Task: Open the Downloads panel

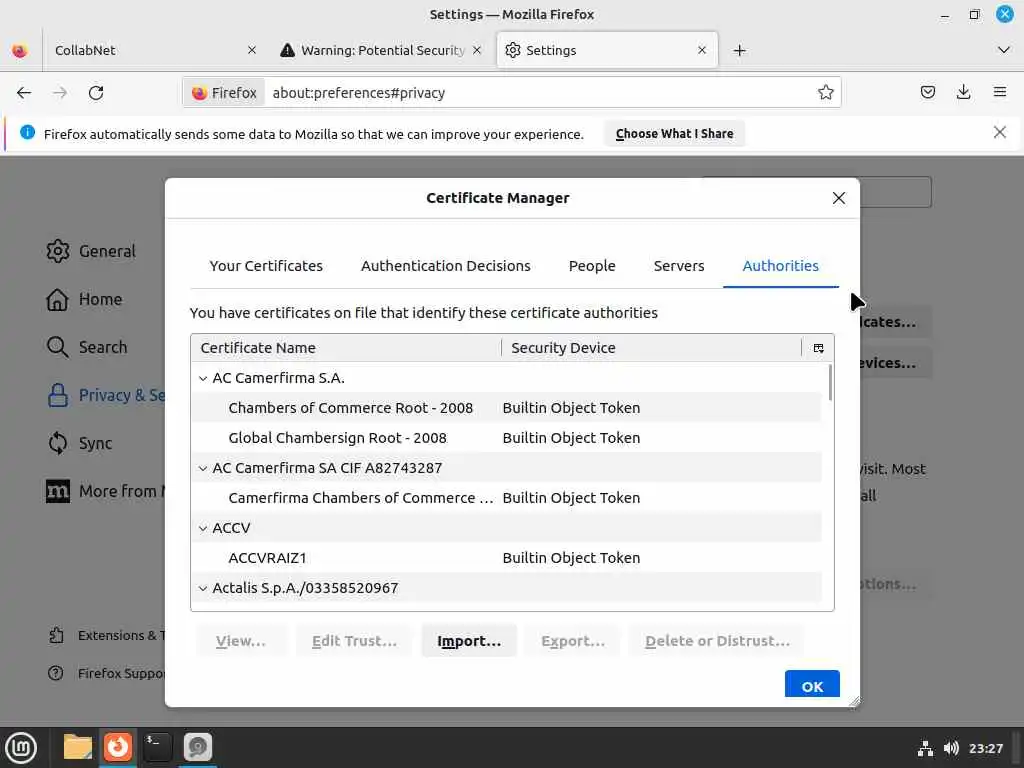Action: tap(963, 92)
